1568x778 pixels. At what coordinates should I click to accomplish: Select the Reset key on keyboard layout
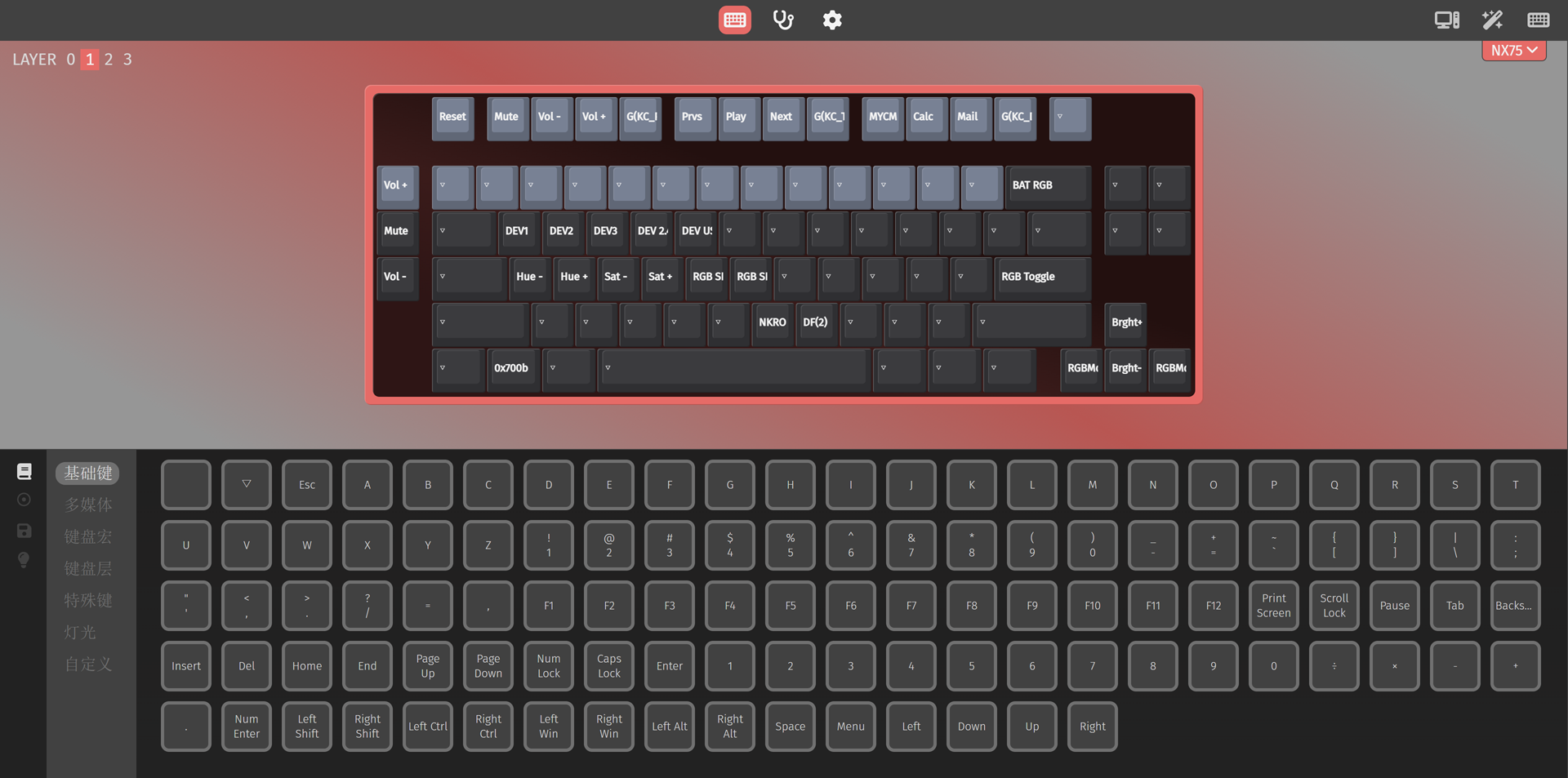click(x=452, y=117)
